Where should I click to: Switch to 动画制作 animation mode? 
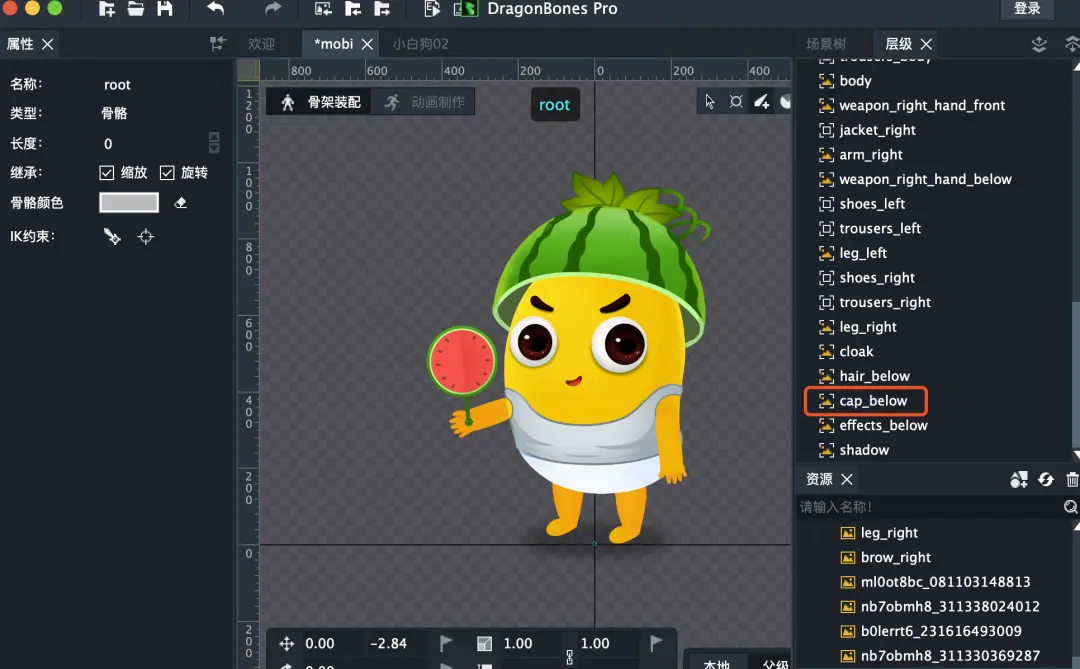tap(424, 102)
